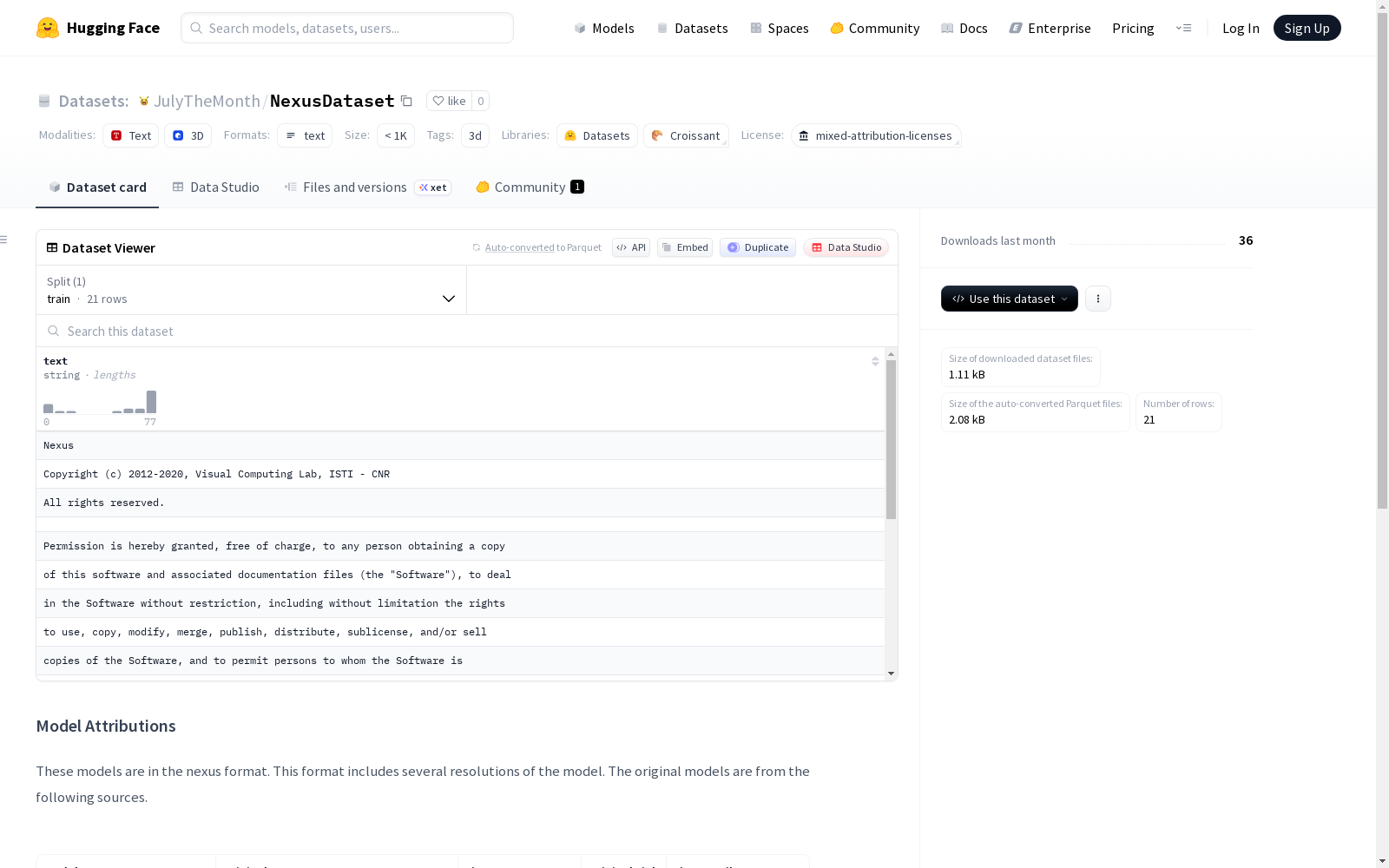Click the downloads last month count 36
Screen dimensions: 1389x868
(1246, 240)
